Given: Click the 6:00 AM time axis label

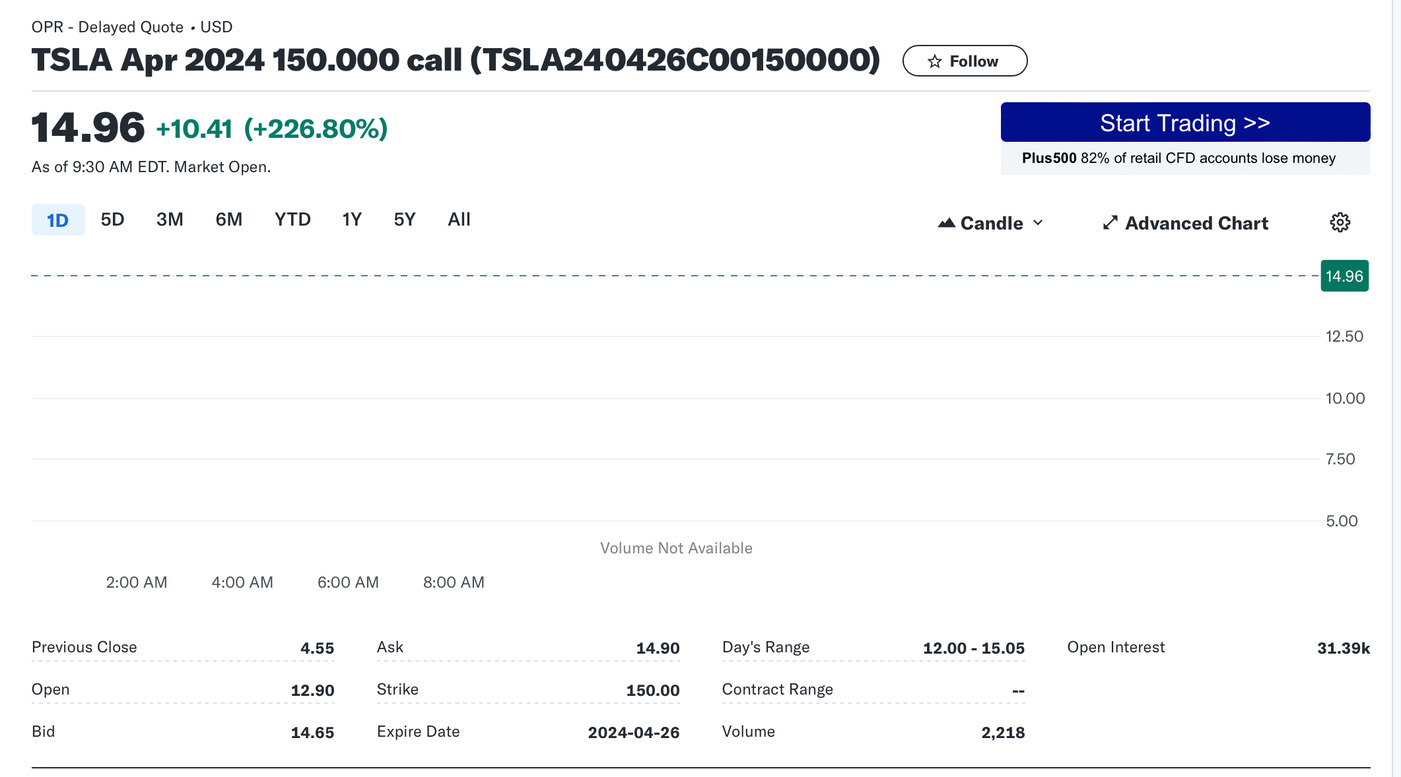Looking at the screenshot, I should click(348, 582).
